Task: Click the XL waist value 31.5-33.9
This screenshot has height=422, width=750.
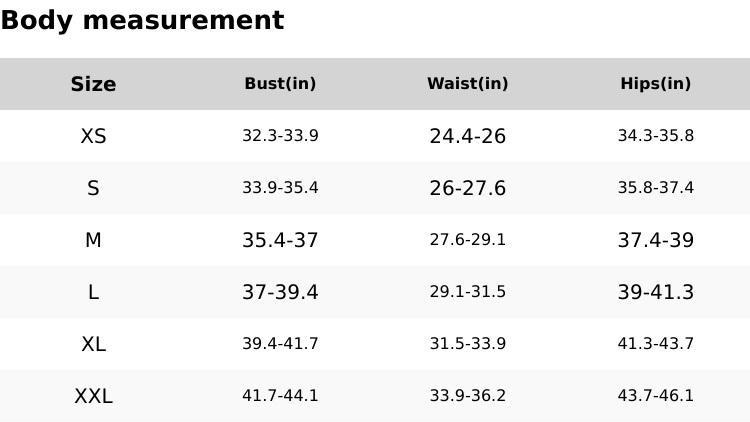Action: 468,344
